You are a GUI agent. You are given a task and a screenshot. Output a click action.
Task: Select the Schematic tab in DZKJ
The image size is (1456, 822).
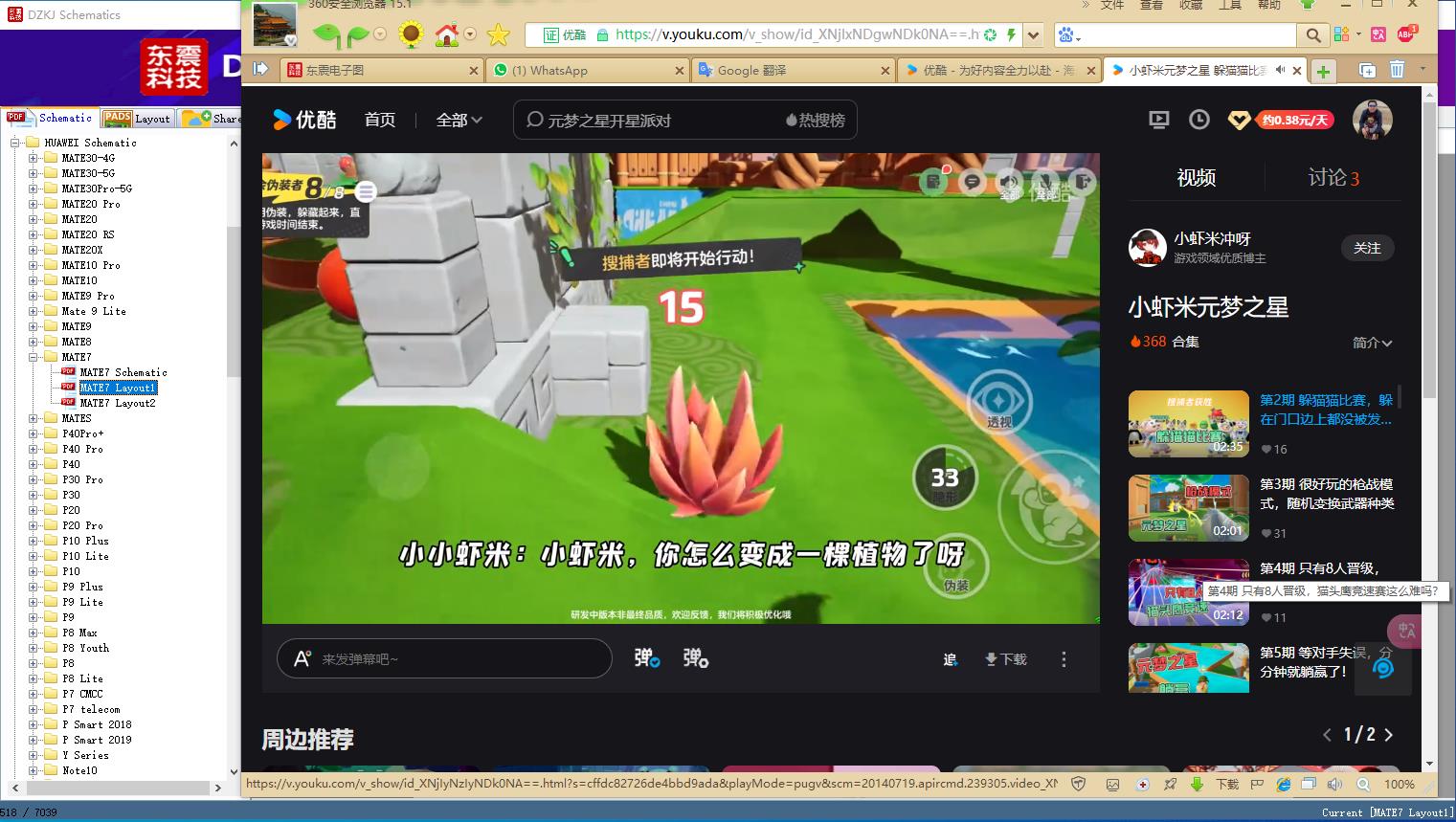(x=51, y=118)
